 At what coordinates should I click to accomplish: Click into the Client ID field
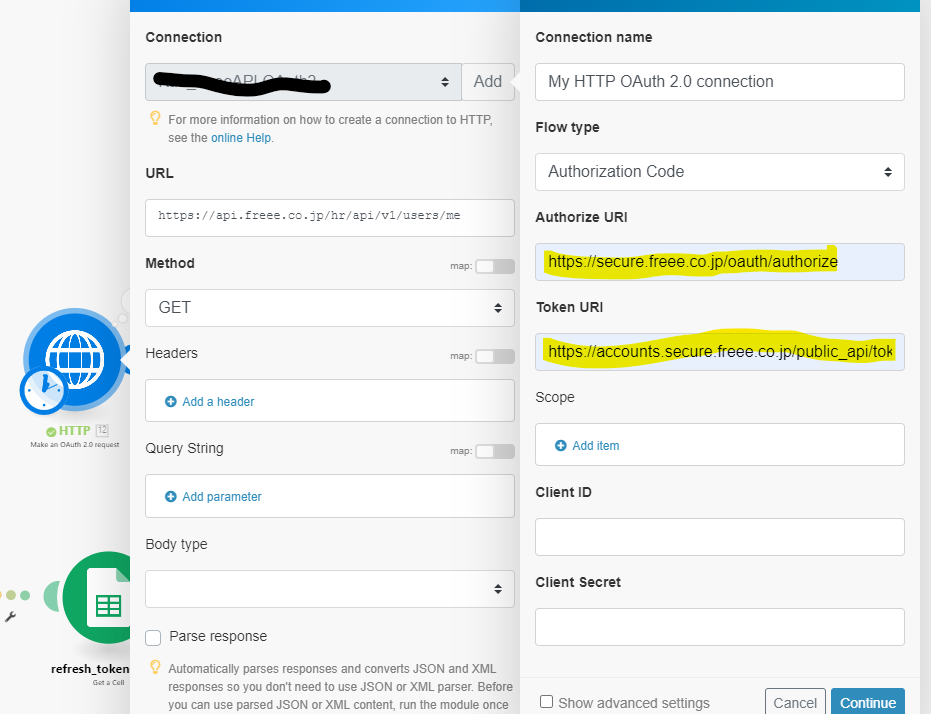[x=719, y=537]
